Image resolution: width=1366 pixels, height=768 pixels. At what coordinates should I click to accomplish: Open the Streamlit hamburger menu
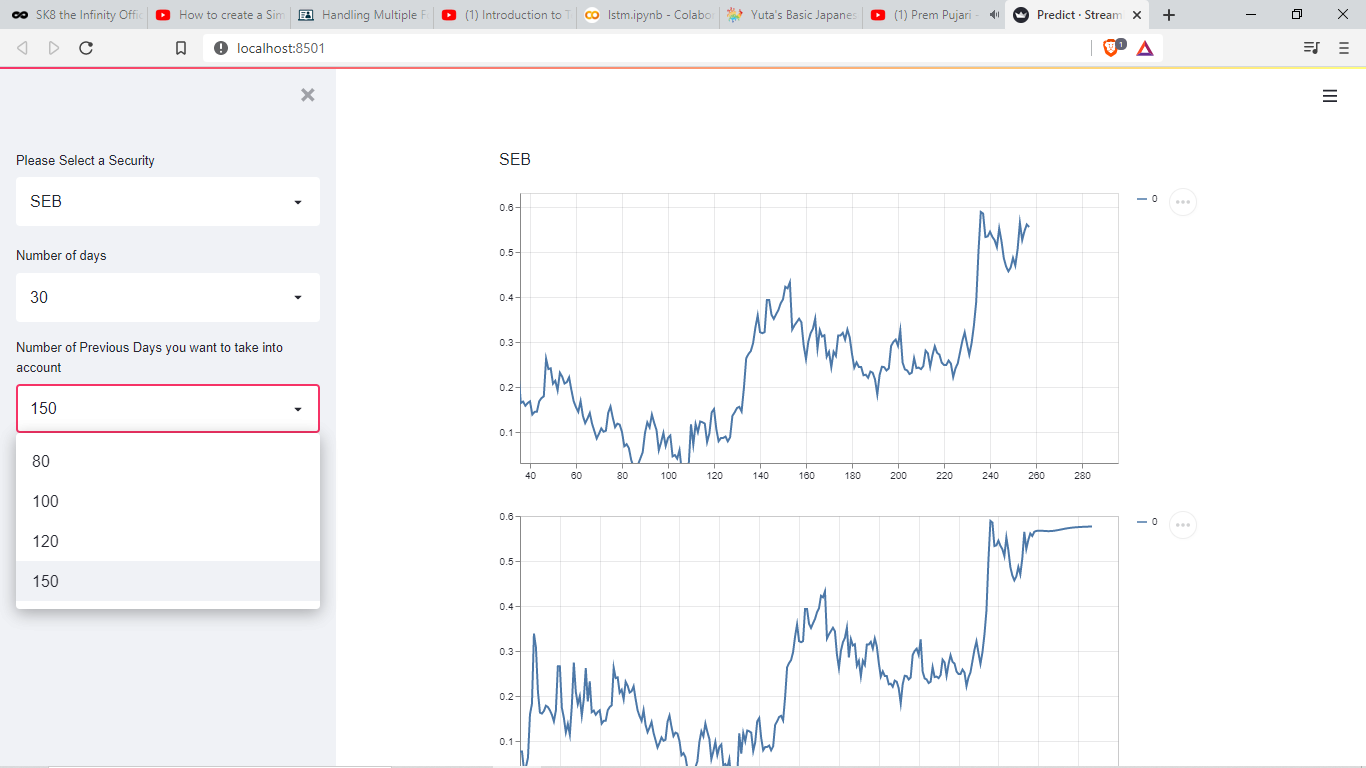pyautogui.click(x=1330, y=96)
